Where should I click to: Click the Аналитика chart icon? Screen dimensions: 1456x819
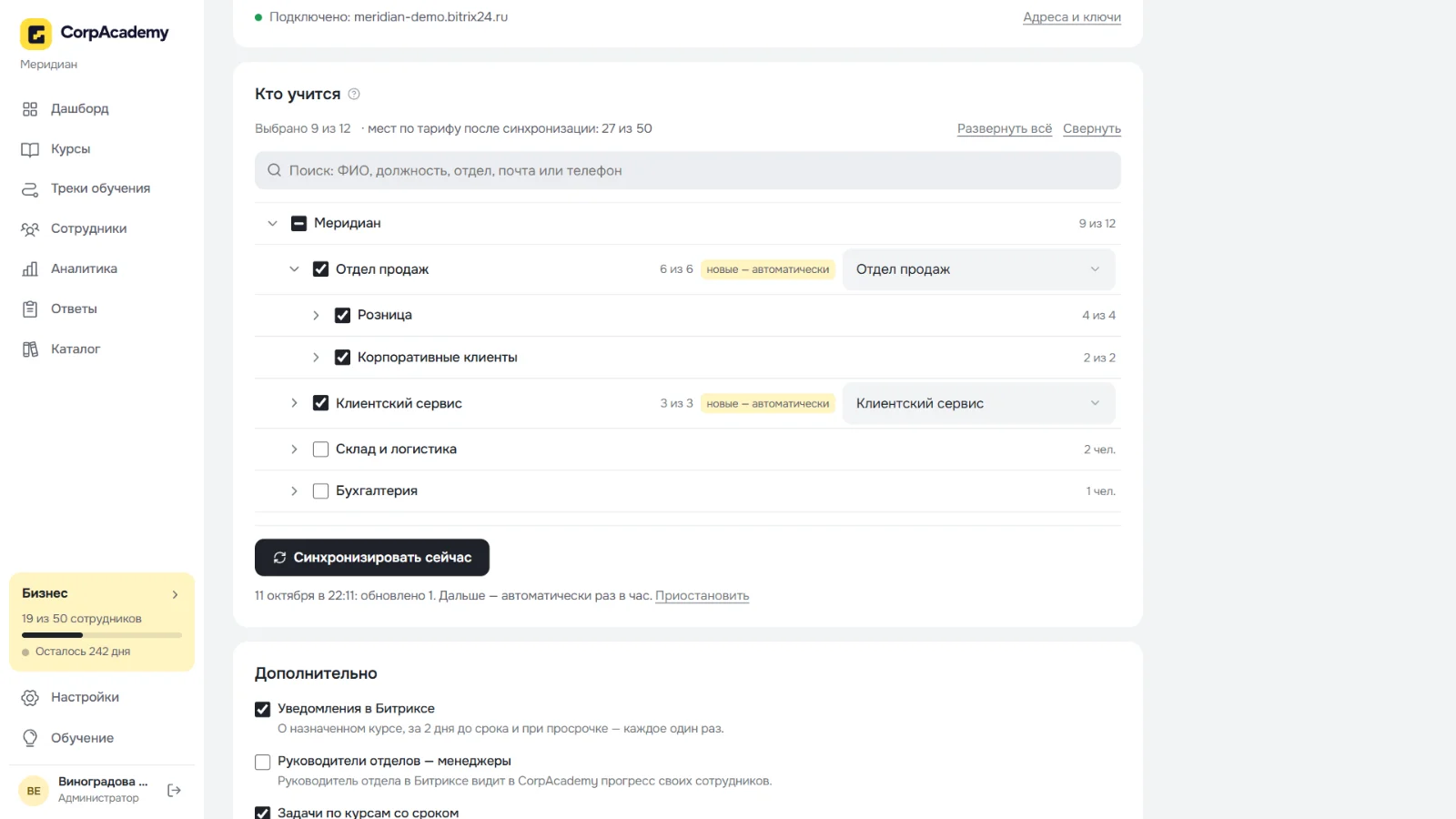click(x=30, y=269)
